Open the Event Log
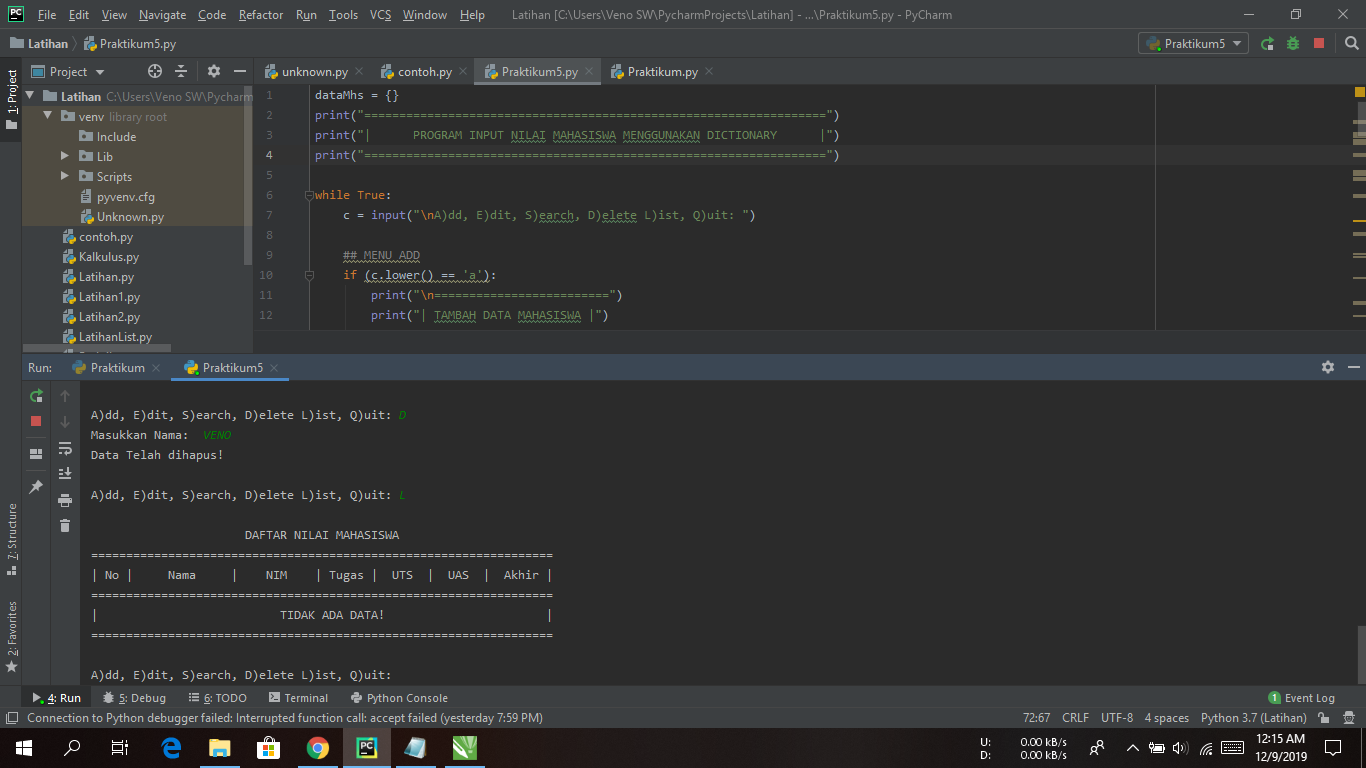The image size is (1366, 768). tap(1301, 698)
